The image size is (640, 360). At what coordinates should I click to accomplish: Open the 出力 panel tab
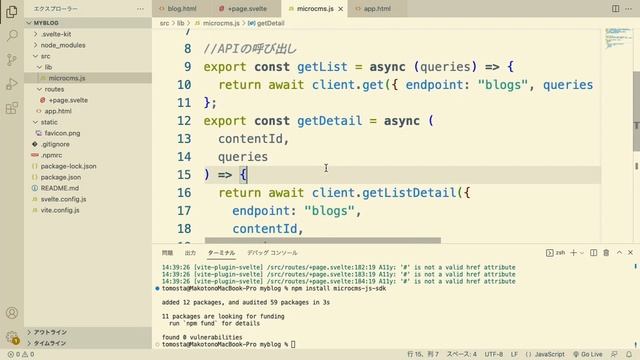point(190,253)
